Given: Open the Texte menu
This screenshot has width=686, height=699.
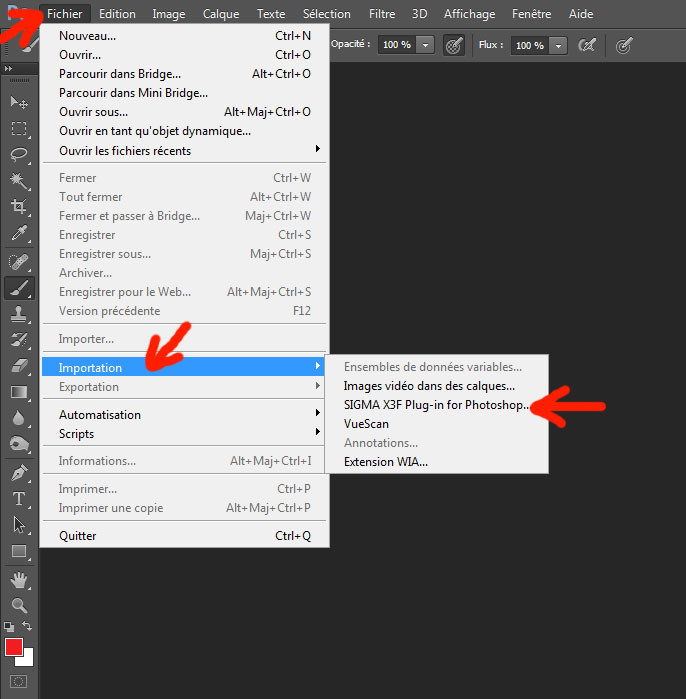Looking at the screenshot, I should tap(271, 14).
